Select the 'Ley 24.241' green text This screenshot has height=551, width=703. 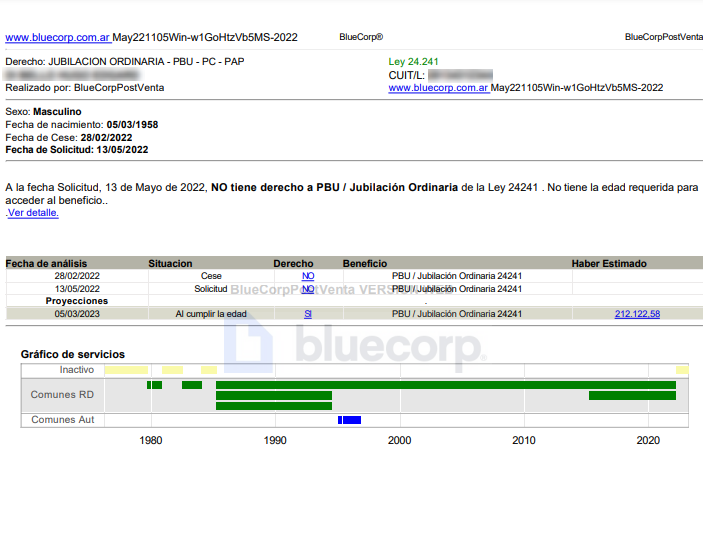(413, 61)
